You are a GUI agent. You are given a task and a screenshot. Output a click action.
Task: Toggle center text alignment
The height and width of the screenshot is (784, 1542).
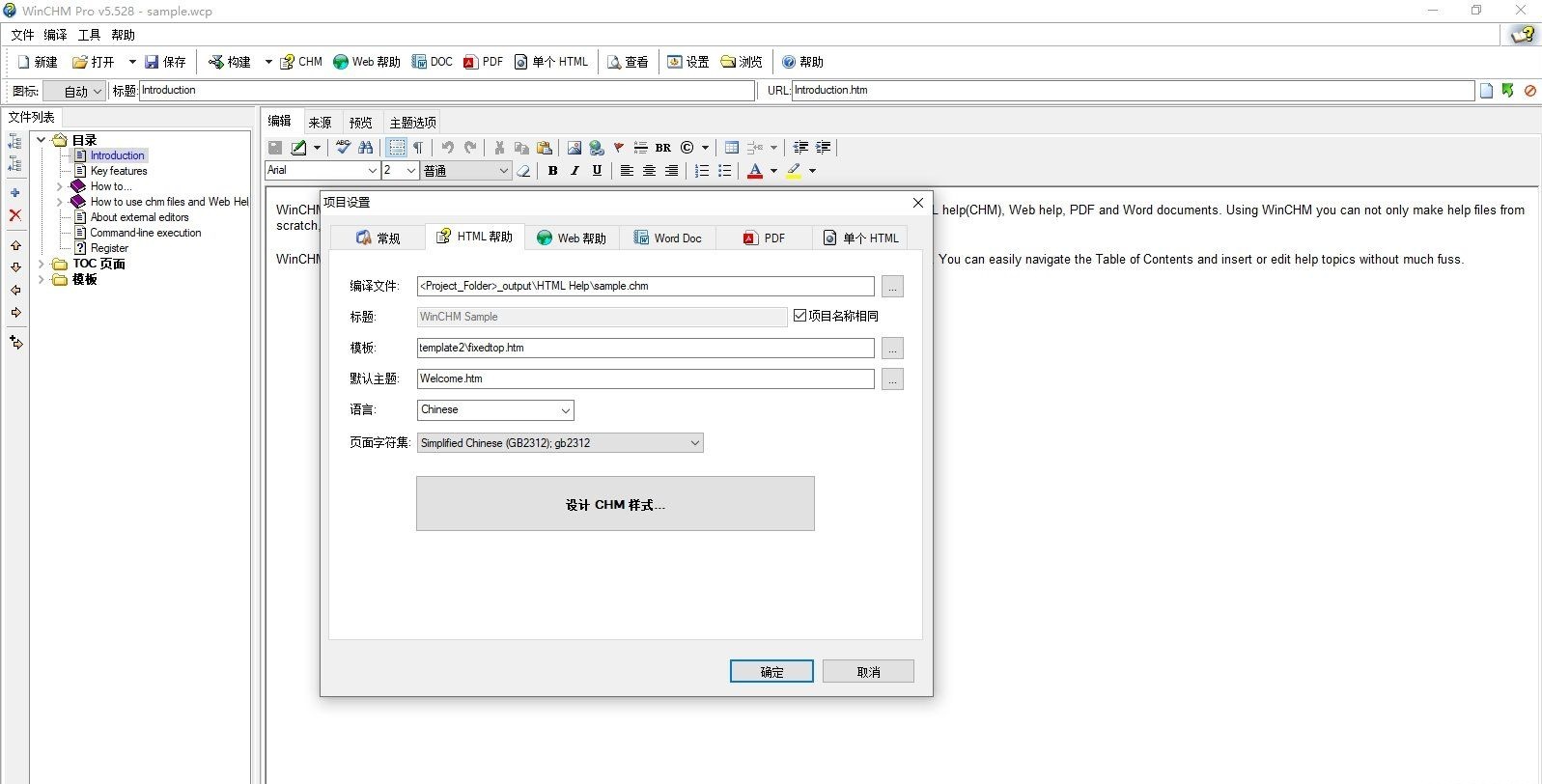point(649,171)
